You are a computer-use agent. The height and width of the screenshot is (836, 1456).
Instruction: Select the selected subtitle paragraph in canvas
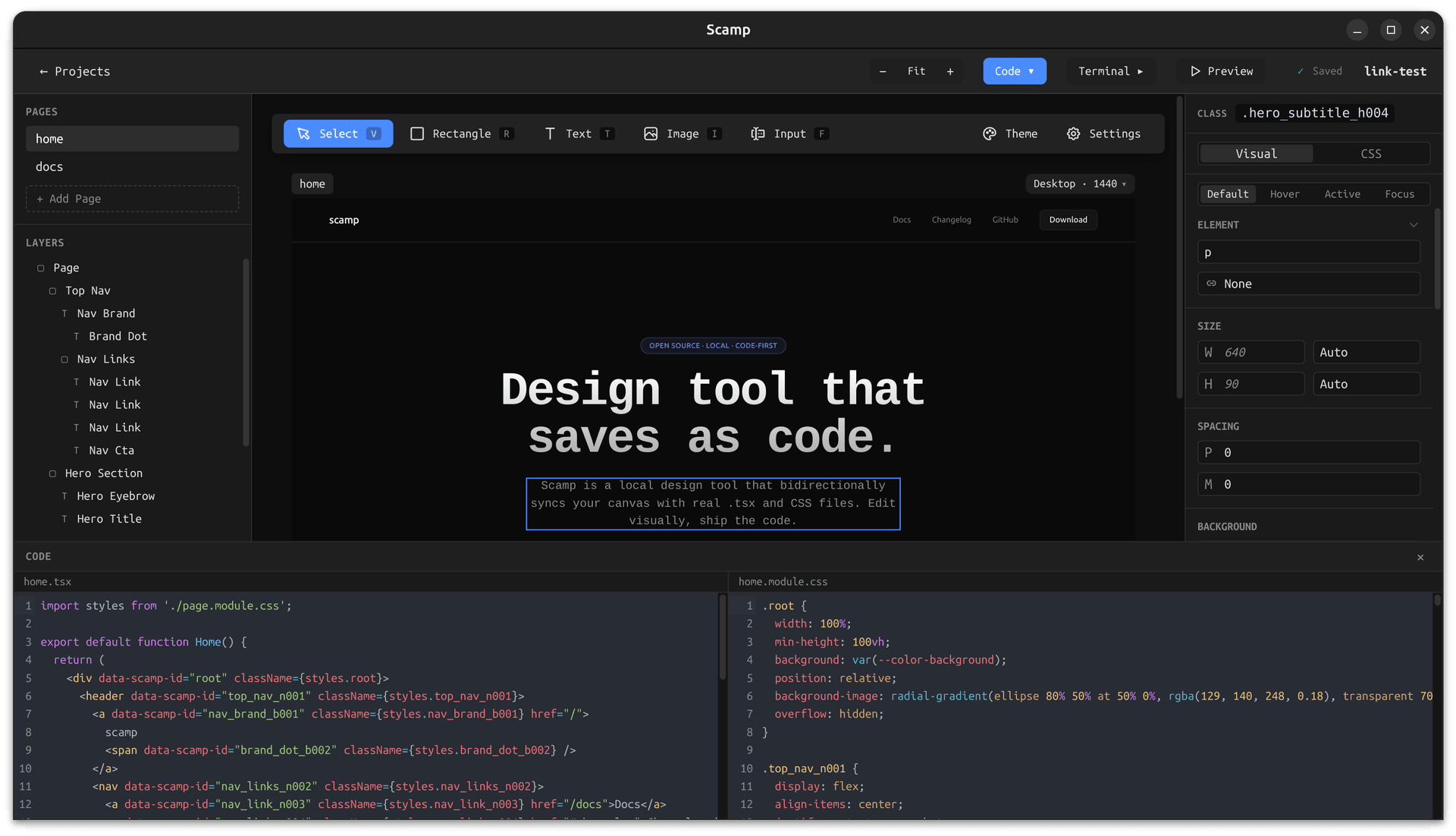tap(713, 504)
